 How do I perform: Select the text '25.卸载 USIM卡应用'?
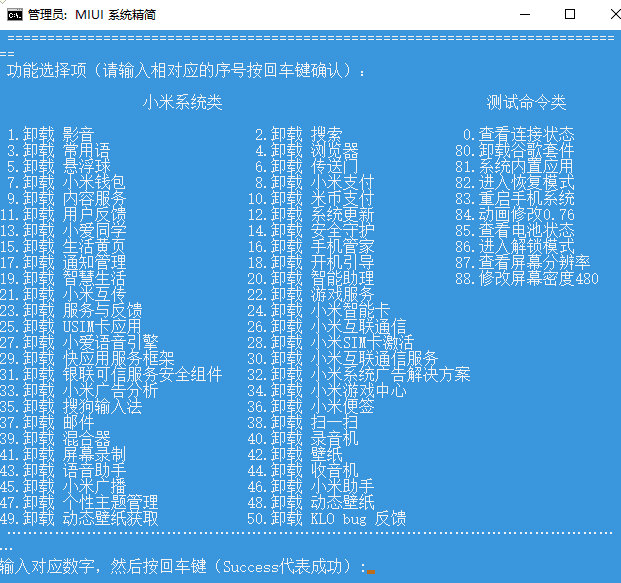71,327
